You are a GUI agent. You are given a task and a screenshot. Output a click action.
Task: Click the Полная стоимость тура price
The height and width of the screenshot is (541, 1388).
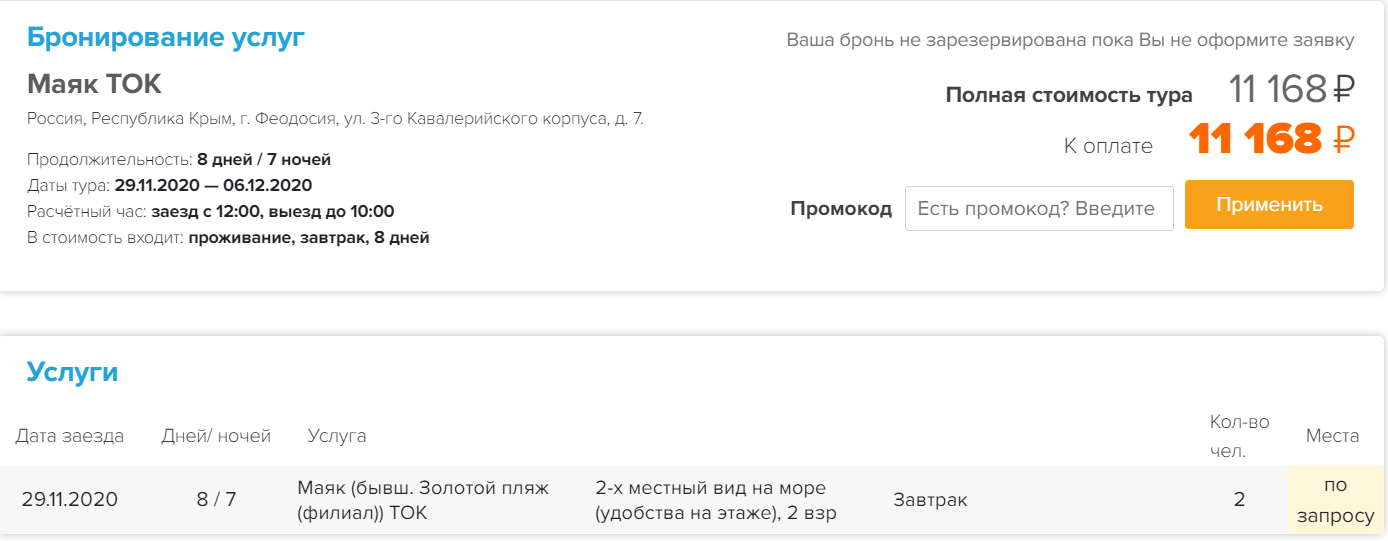click(1291, 90)
